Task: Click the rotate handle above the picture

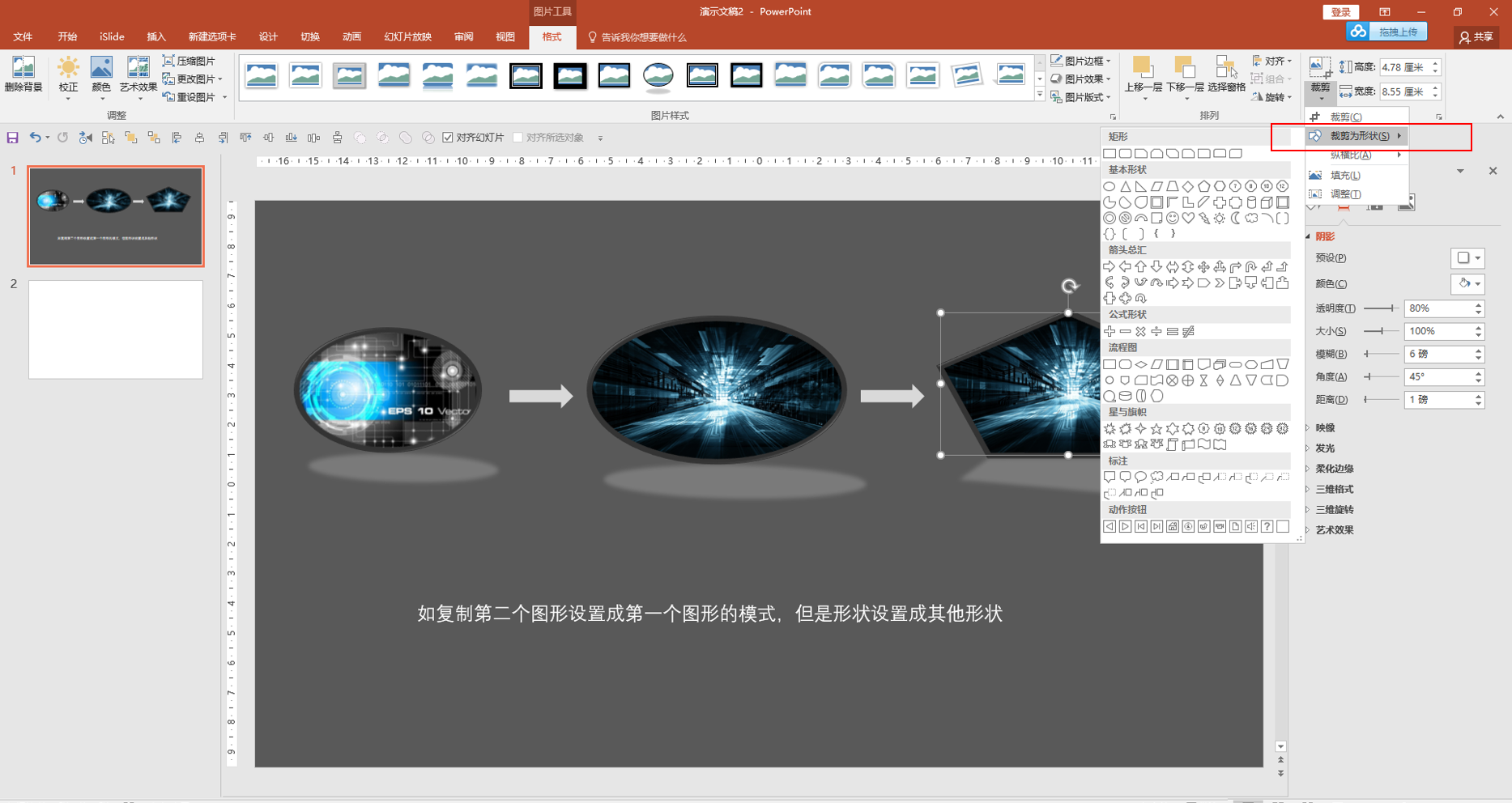Action: (1069, 286)
